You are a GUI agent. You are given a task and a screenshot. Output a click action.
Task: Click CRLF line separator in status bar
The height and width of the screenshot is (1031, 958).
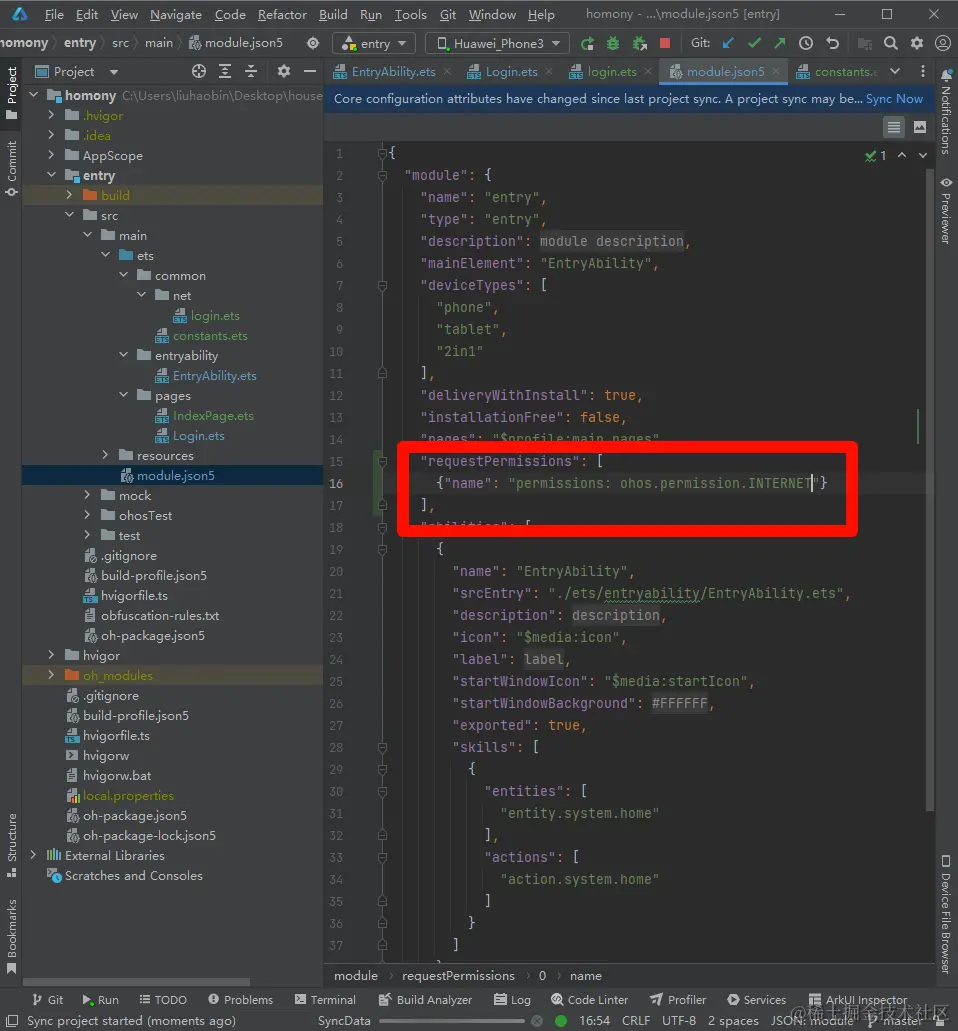tap(636, 1020)
